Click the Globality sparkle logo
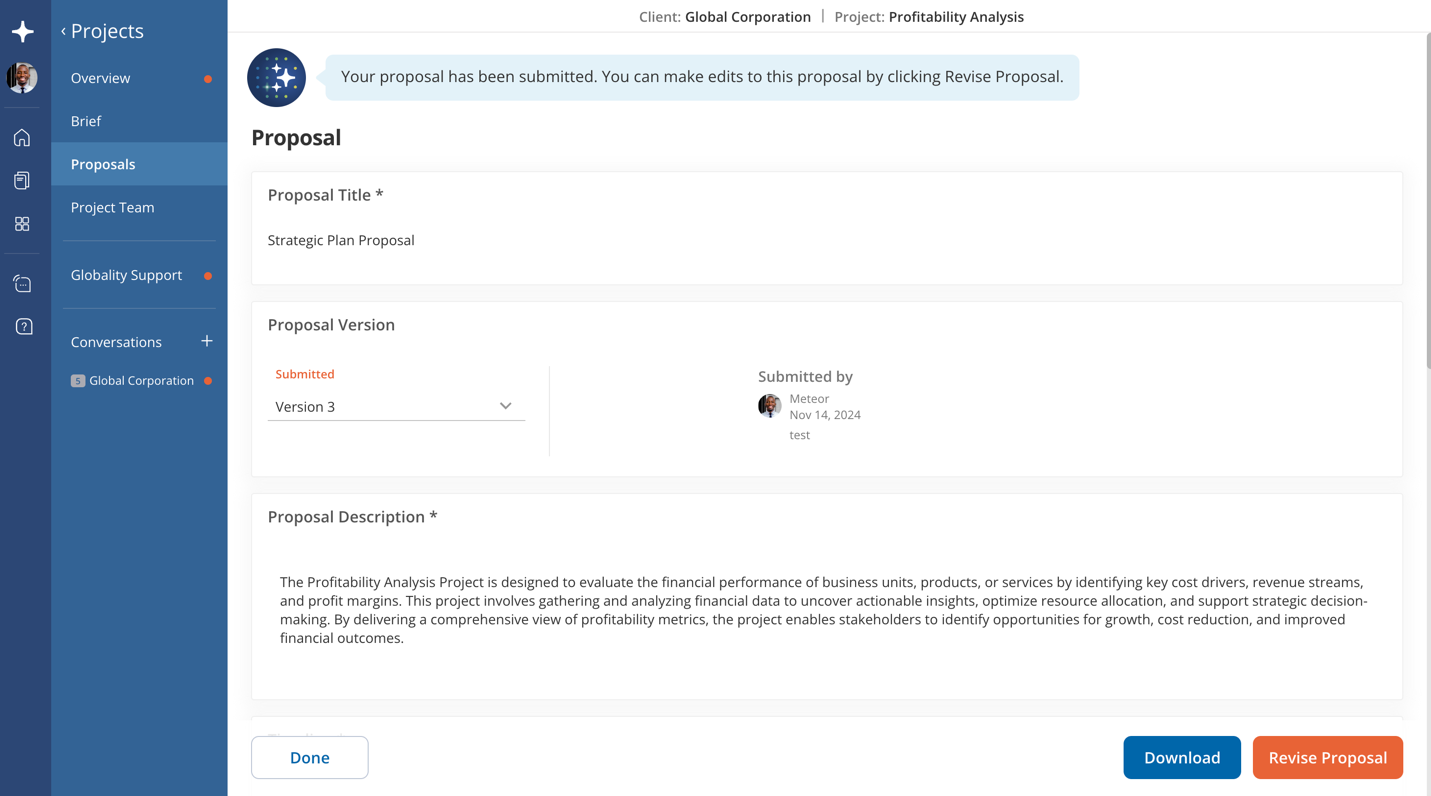The image size is (1431, 796). 22,31
